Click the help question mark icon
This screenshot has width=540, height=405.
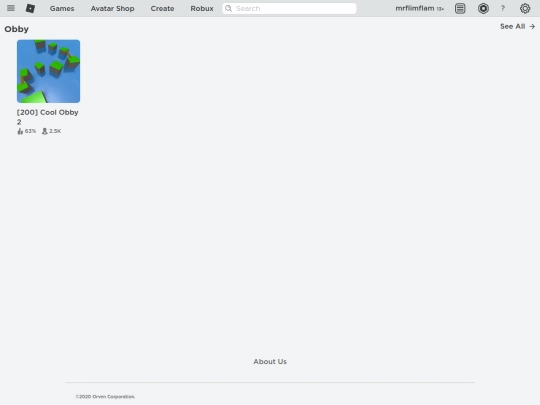pyautogui.click(x=503, y=8)
